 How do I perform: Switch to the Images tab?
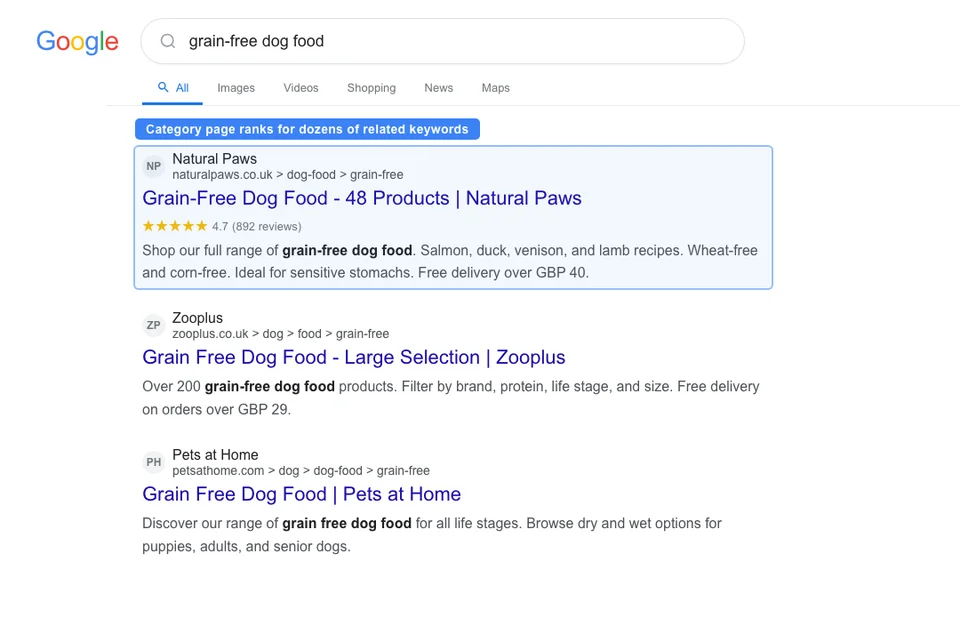point(236,88)
